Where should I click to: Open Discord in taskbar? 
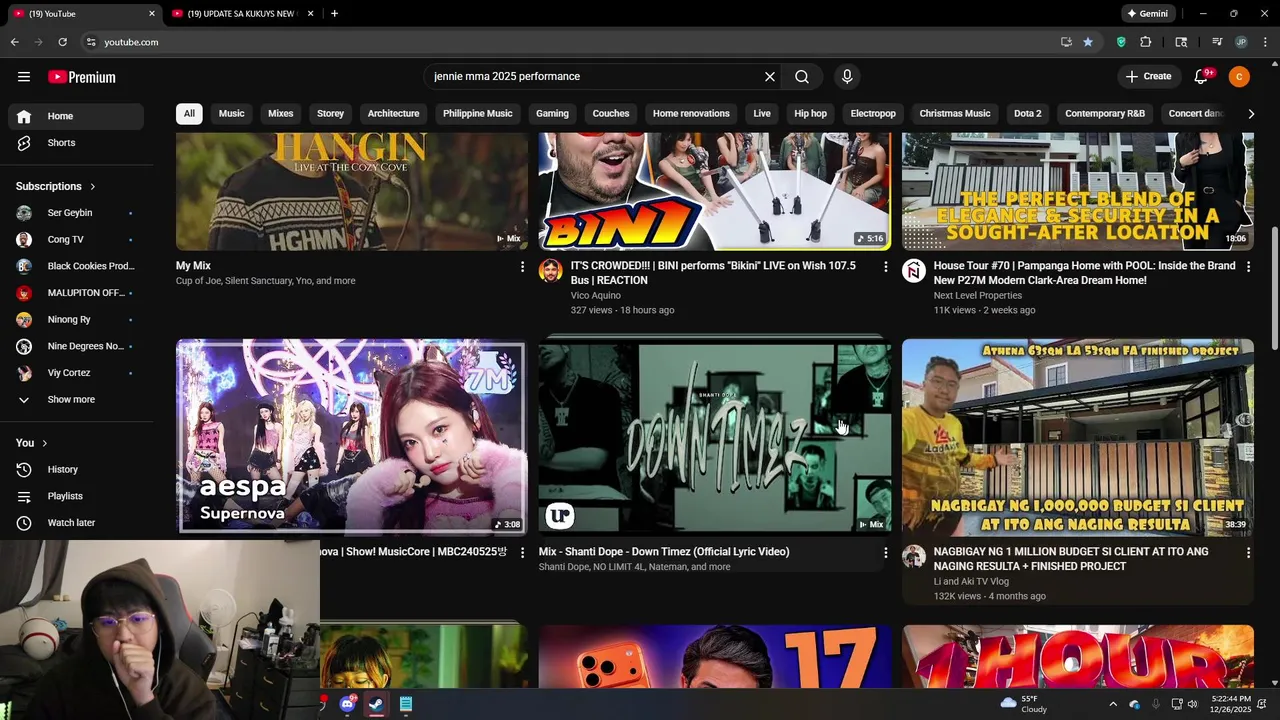347,704
